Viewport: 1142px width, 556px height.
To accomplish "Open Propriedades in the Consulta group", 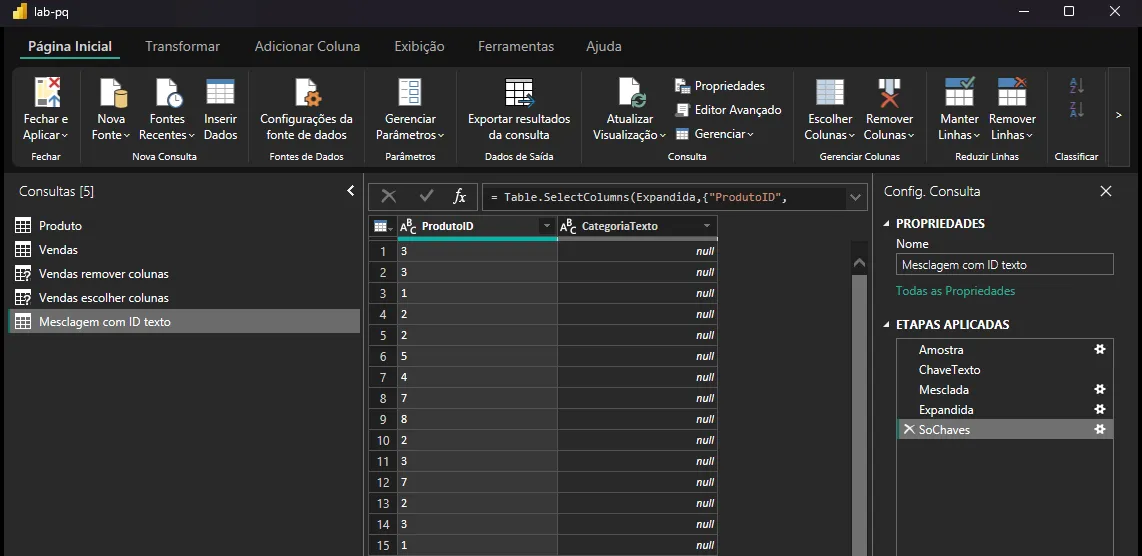I will (x=720, y=86).
